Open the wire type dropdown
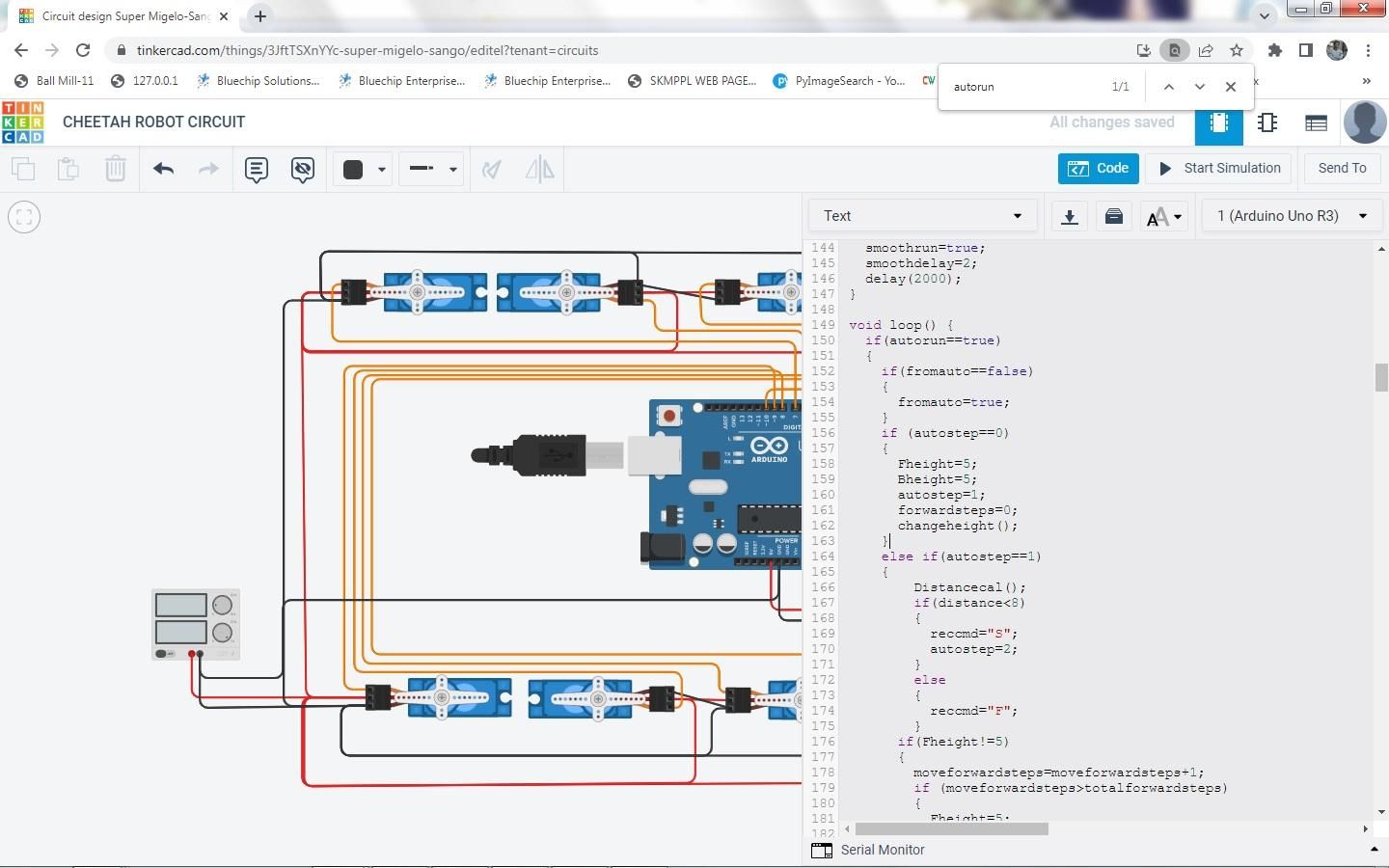This screenshot has height=868, width=1389. [x=430, y=169]
